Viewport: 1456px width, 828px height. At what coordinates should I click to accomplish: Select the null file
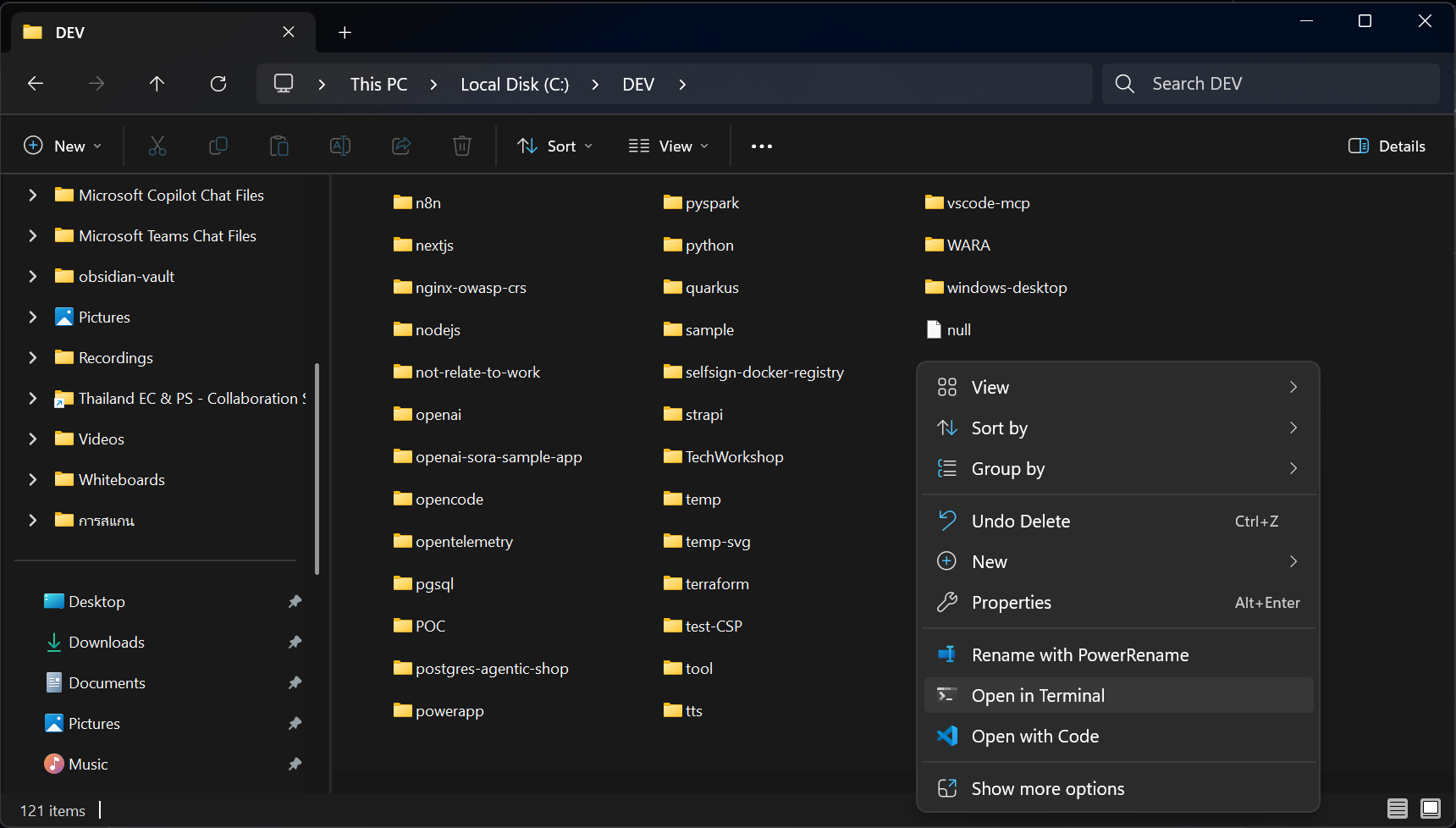tap(949, 329)
